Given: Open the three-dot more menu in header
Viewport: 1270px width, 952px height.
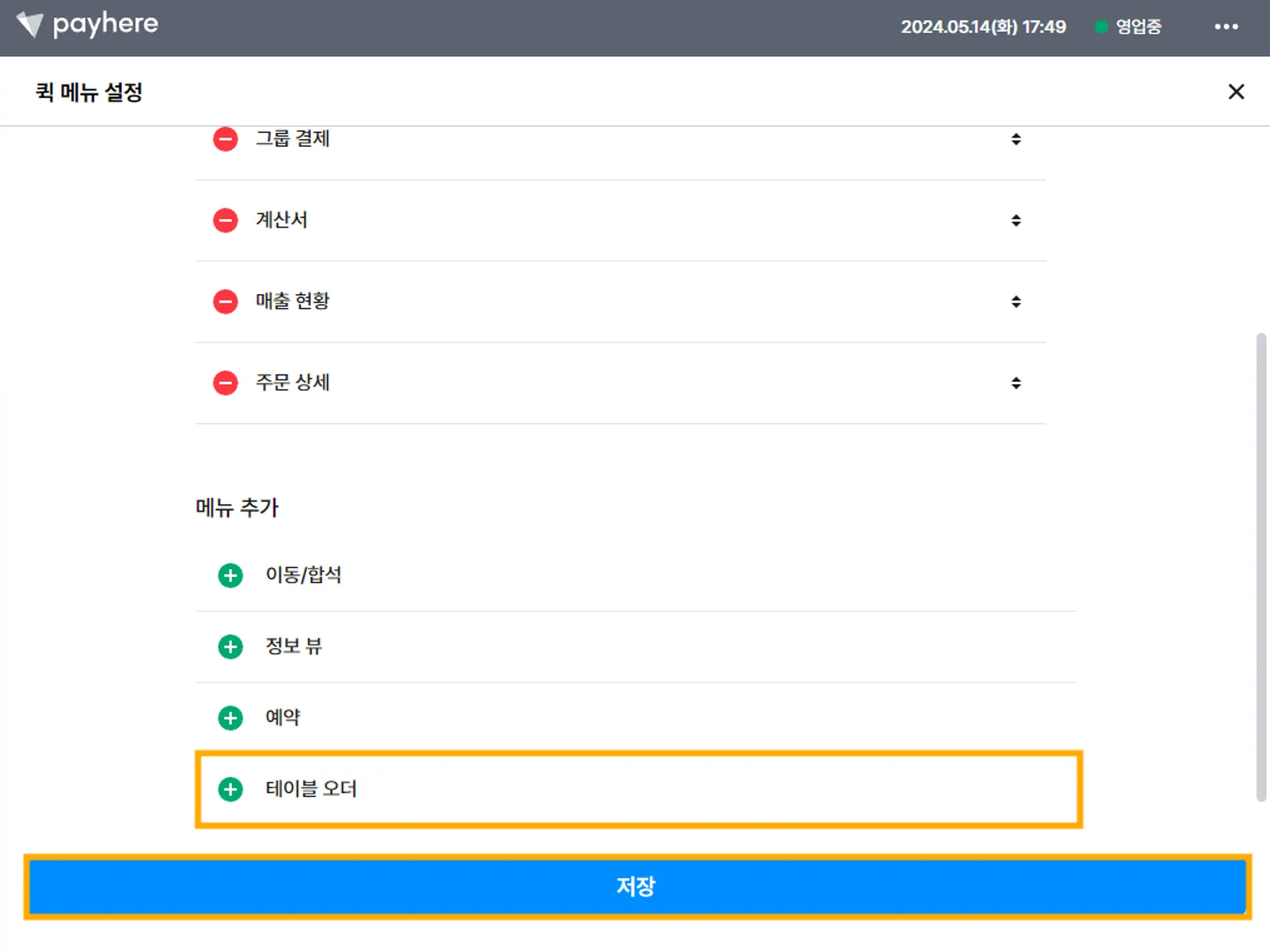Looking at the screenshot, I should [x=1226, y=27].
